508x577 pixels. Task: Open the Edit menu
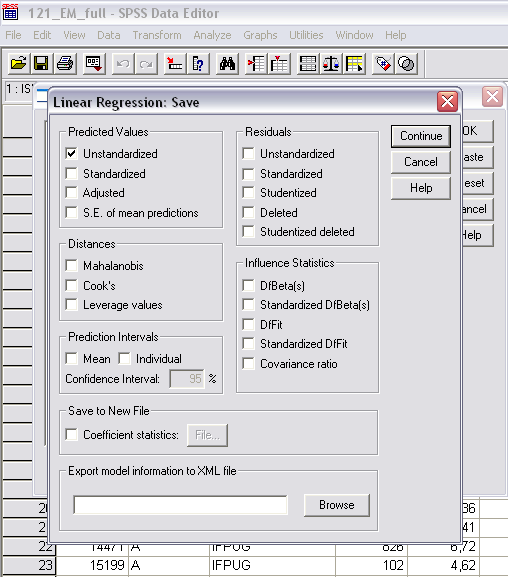pyautogui.click(x=42, y=35)
